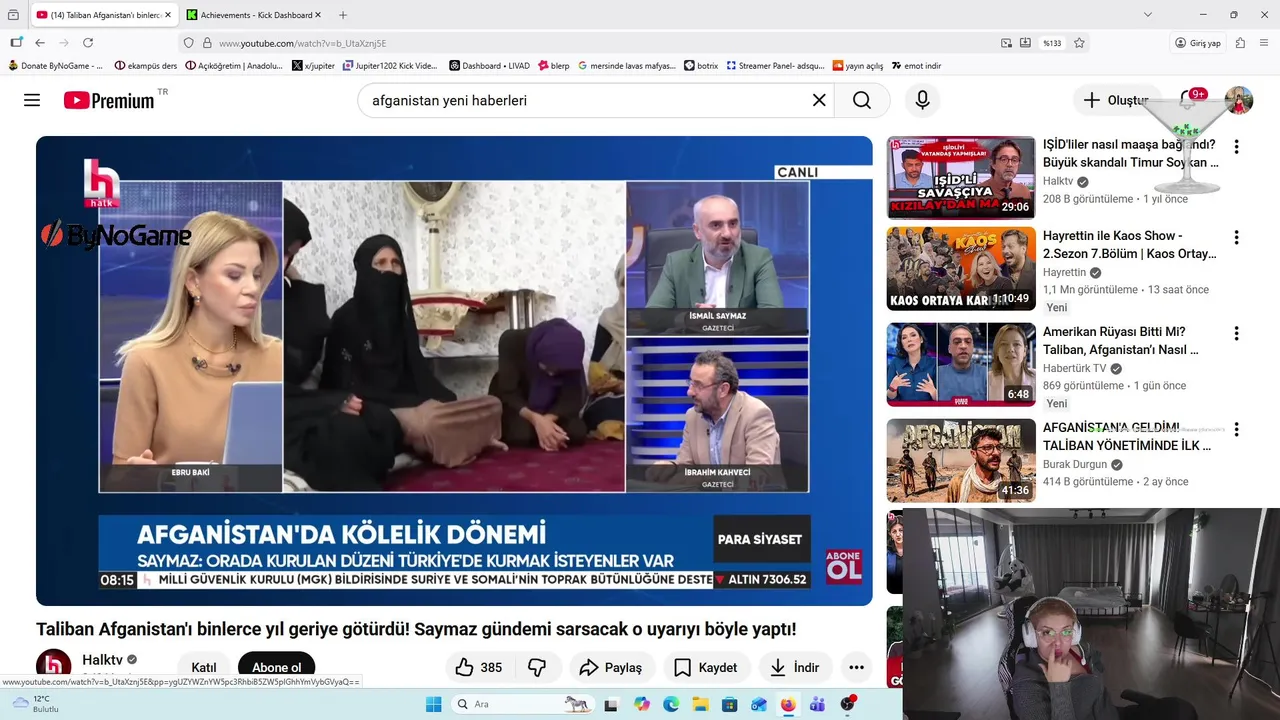Download the video with İndir
This screenshot has height=720, width=1280.
[x=796, y=668]
